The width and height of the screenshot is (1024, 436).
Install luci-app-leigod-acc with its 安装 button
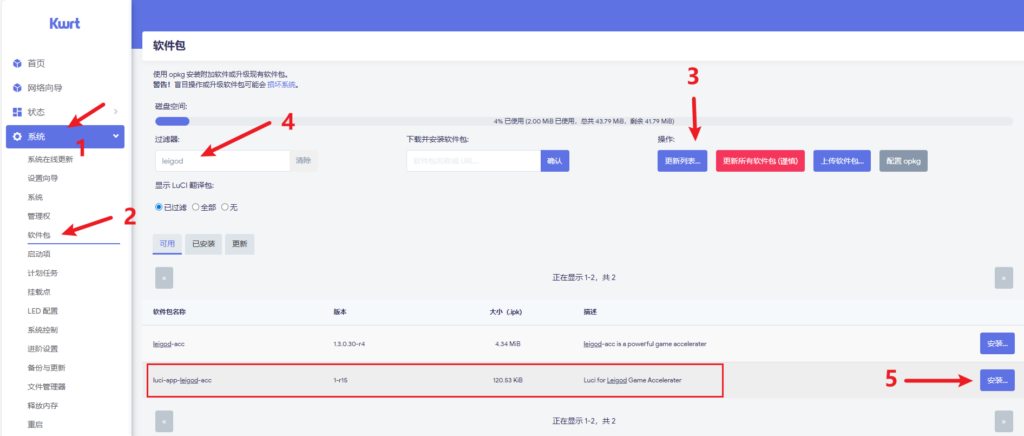coord(996,380)
